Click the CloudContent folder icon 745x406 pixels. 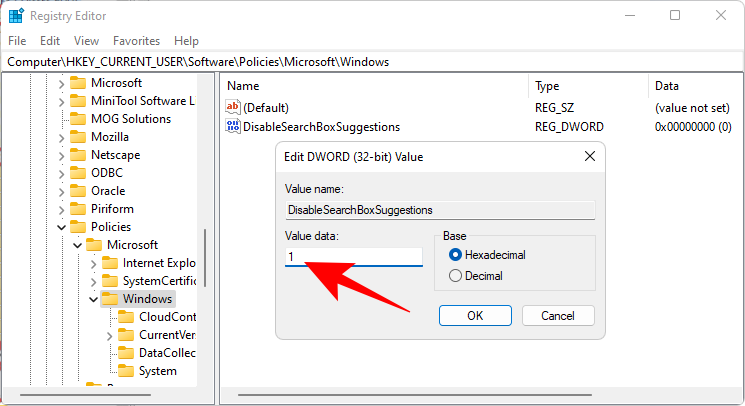(126, 317)
